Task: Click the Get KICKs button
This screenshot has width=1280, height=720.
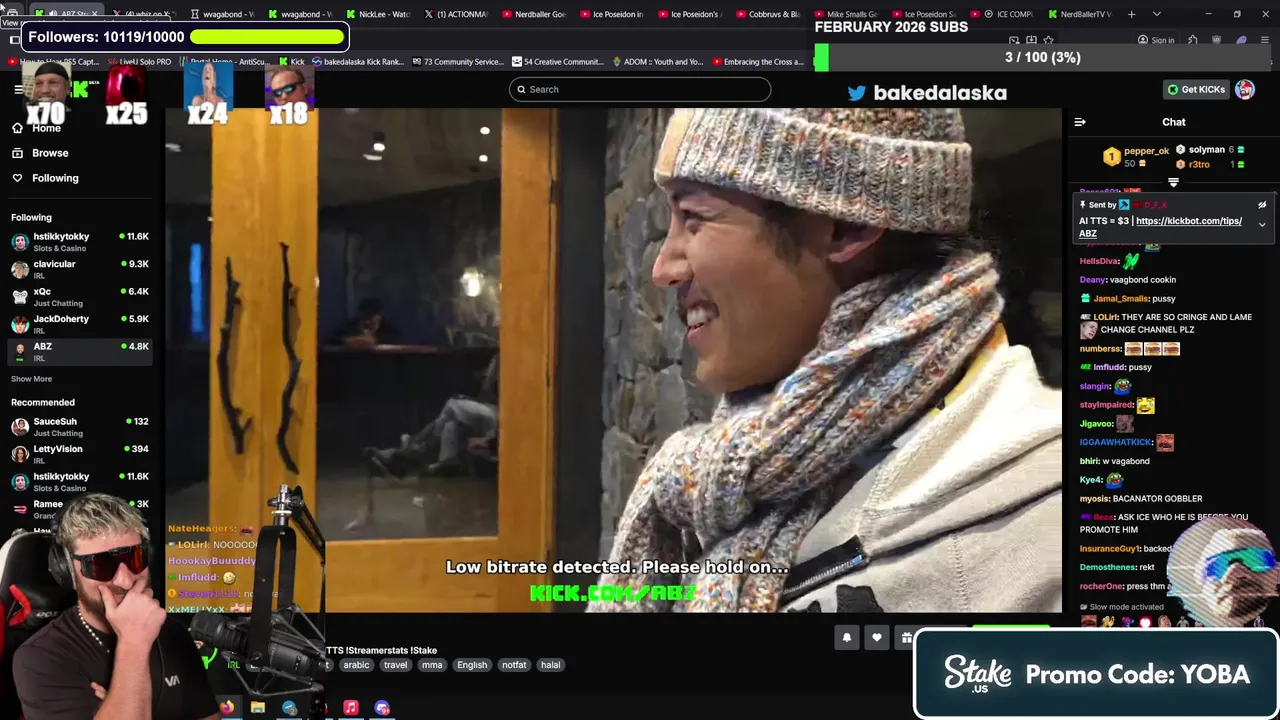Action: click(1196, 90)
